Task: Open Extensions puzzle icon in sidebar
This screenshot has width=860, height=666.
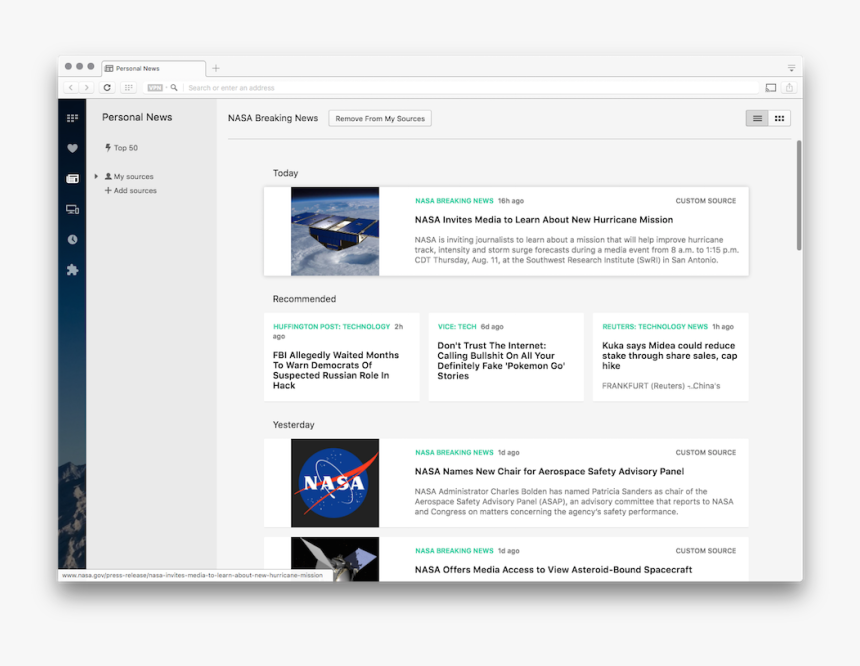Action: [72, 269]
